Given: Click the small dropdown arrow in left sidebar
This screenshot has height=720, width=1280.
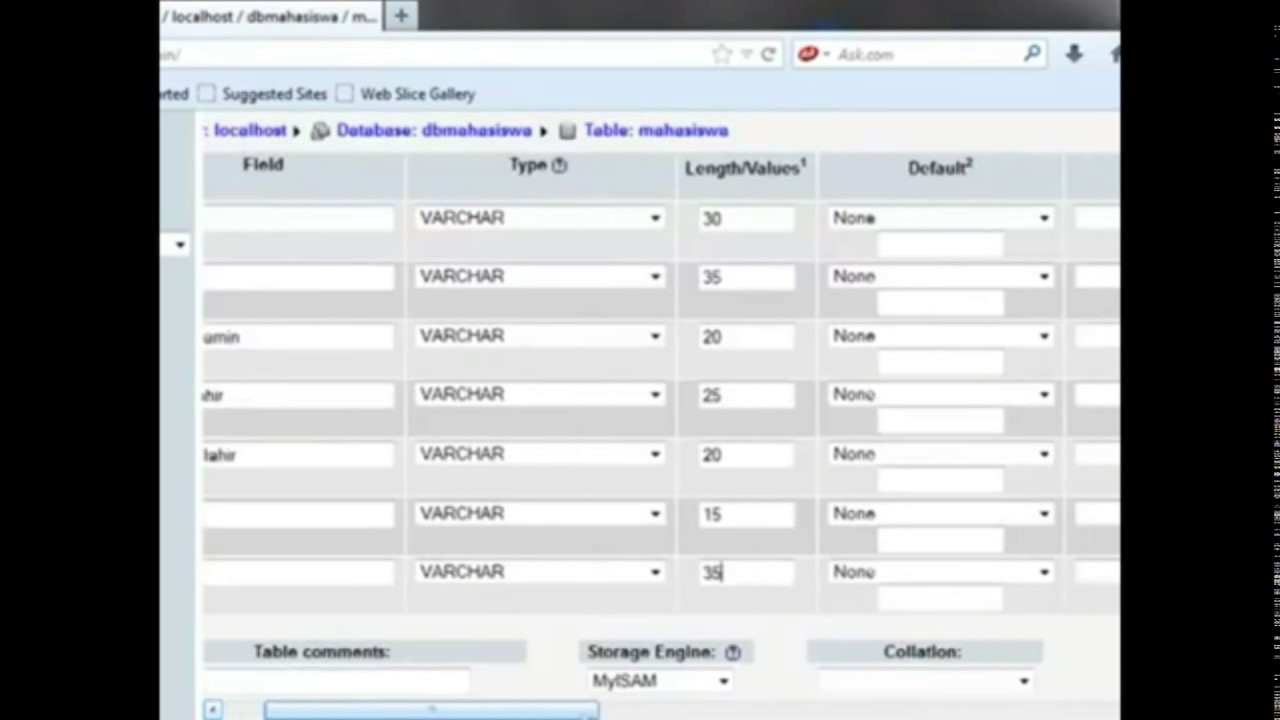Looking at the screenshot, I should click(180, 245).
